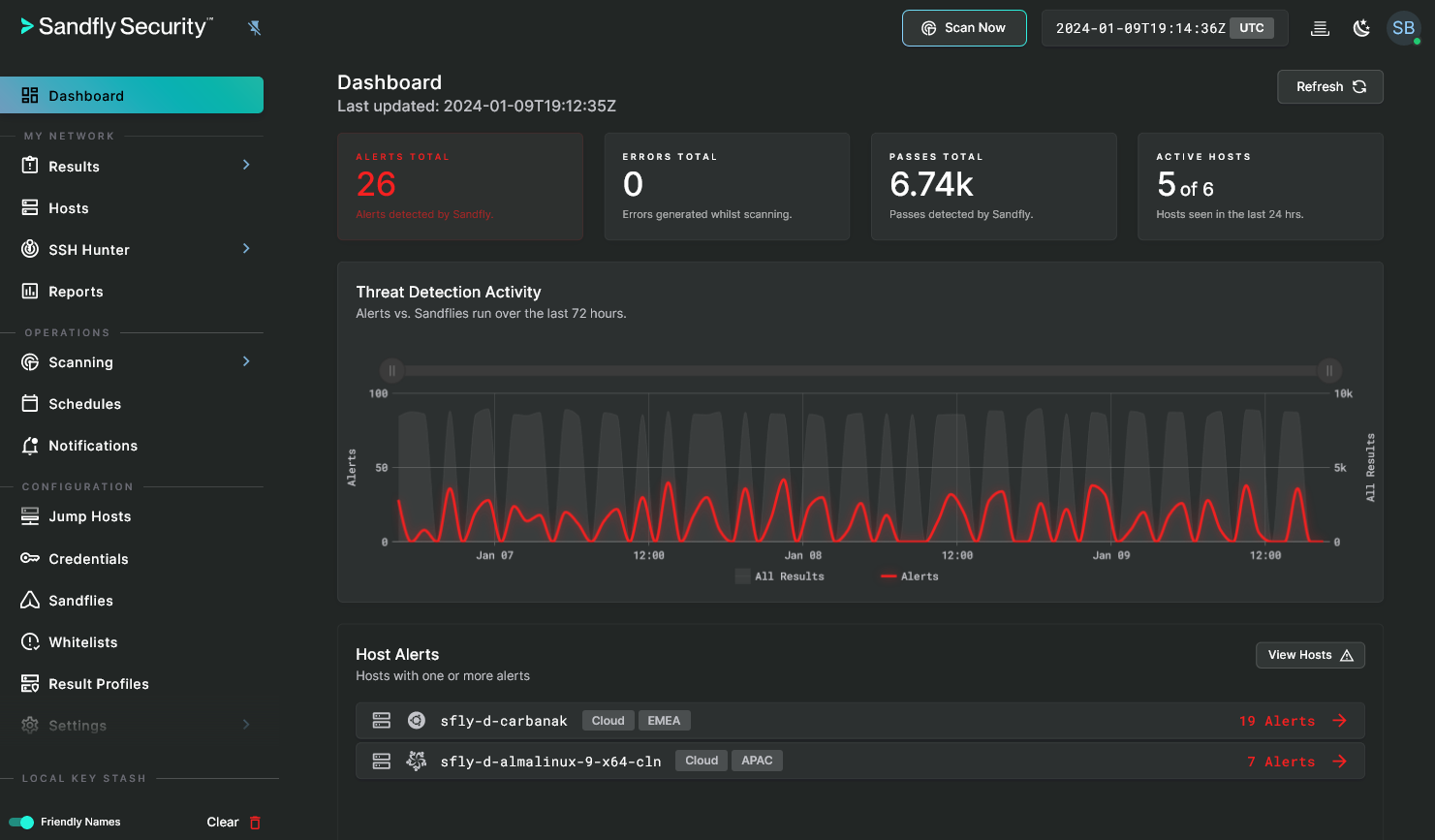This screenshot has height=840, width=1435.
Task: Click the red trash icon beside Clear
Action: coord(255,822)
